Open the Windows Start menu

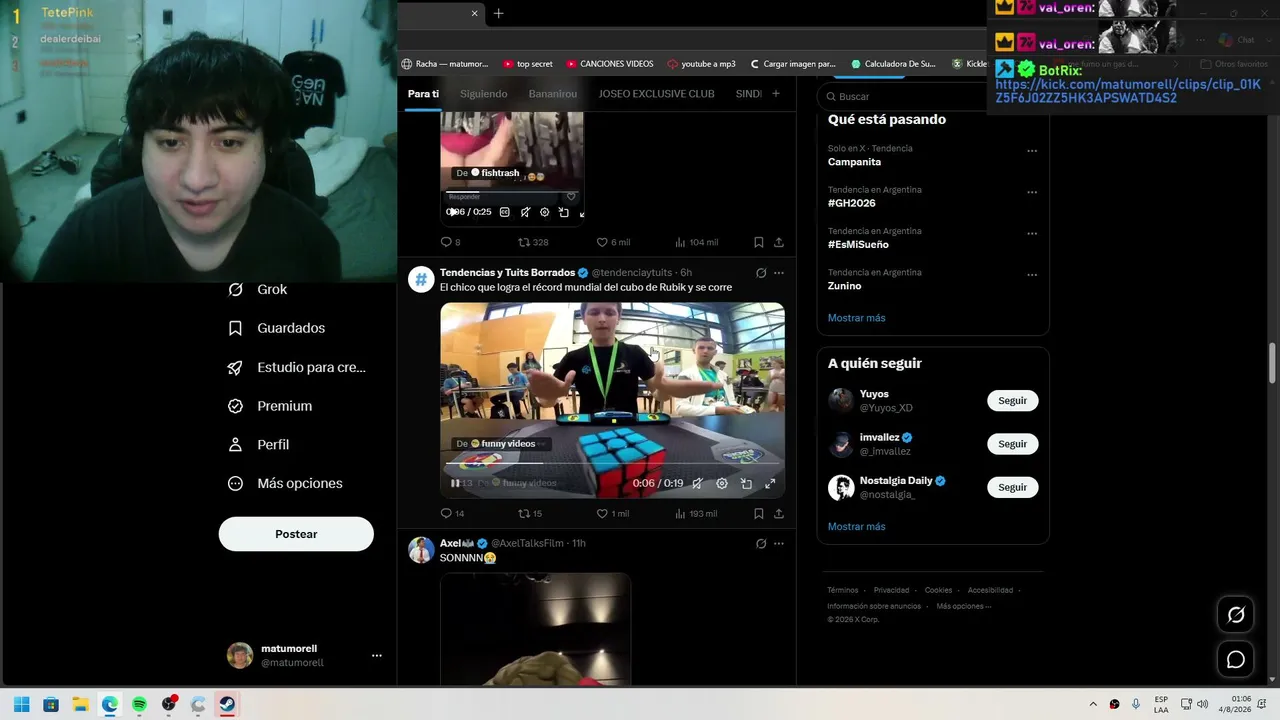click(x=21, y=704)
